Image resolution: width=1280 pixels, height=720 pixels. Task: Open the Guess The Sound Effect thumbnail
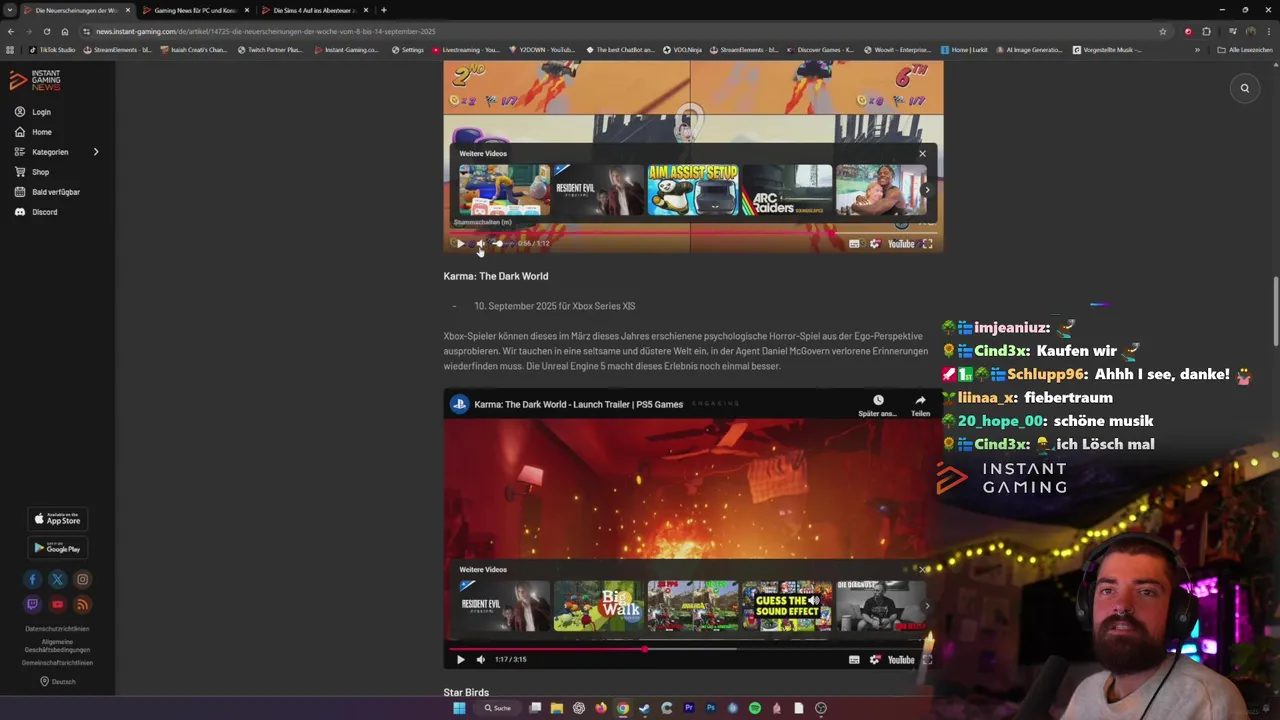[787, 605]
